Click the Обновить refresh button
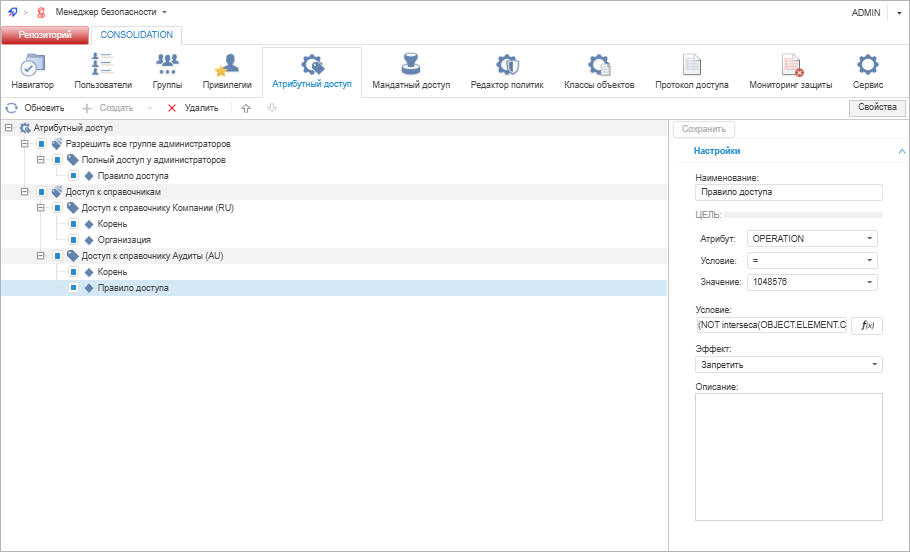 (35, 108)
